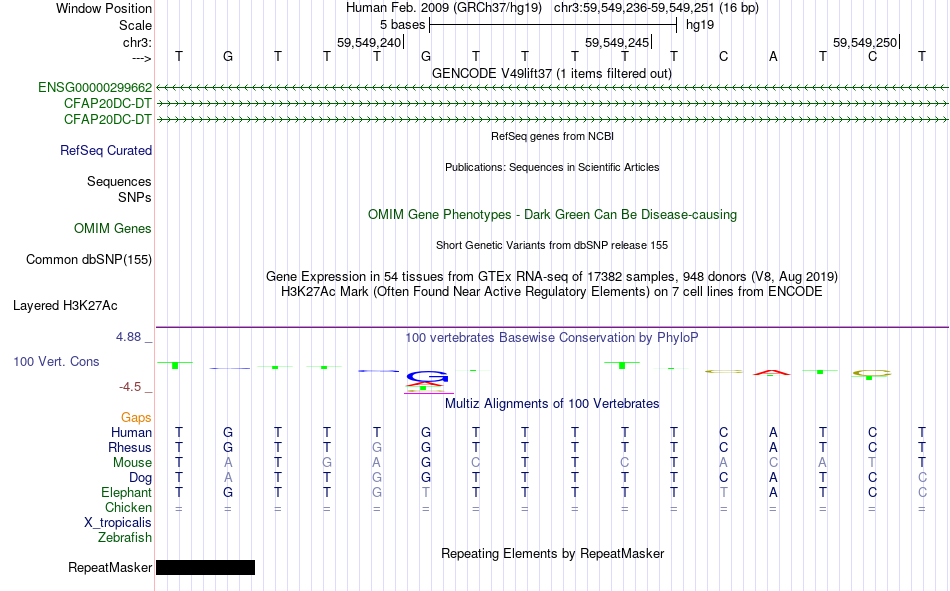Image resolution: width=950 pixels, height=591 pixels.
Task: Click the SNPs track label
Action: (x=135, y=198)
